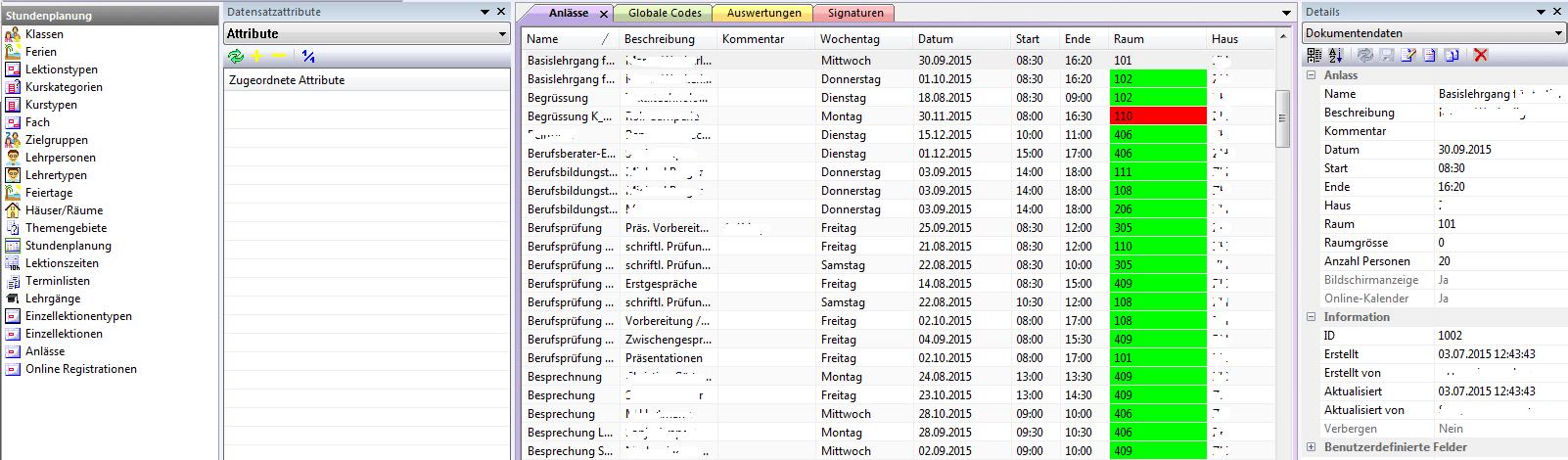Viewport: 1568px width, 460px height.
Task: Expand the Benutzerdefinierte Felder section
Action: 1312,447
